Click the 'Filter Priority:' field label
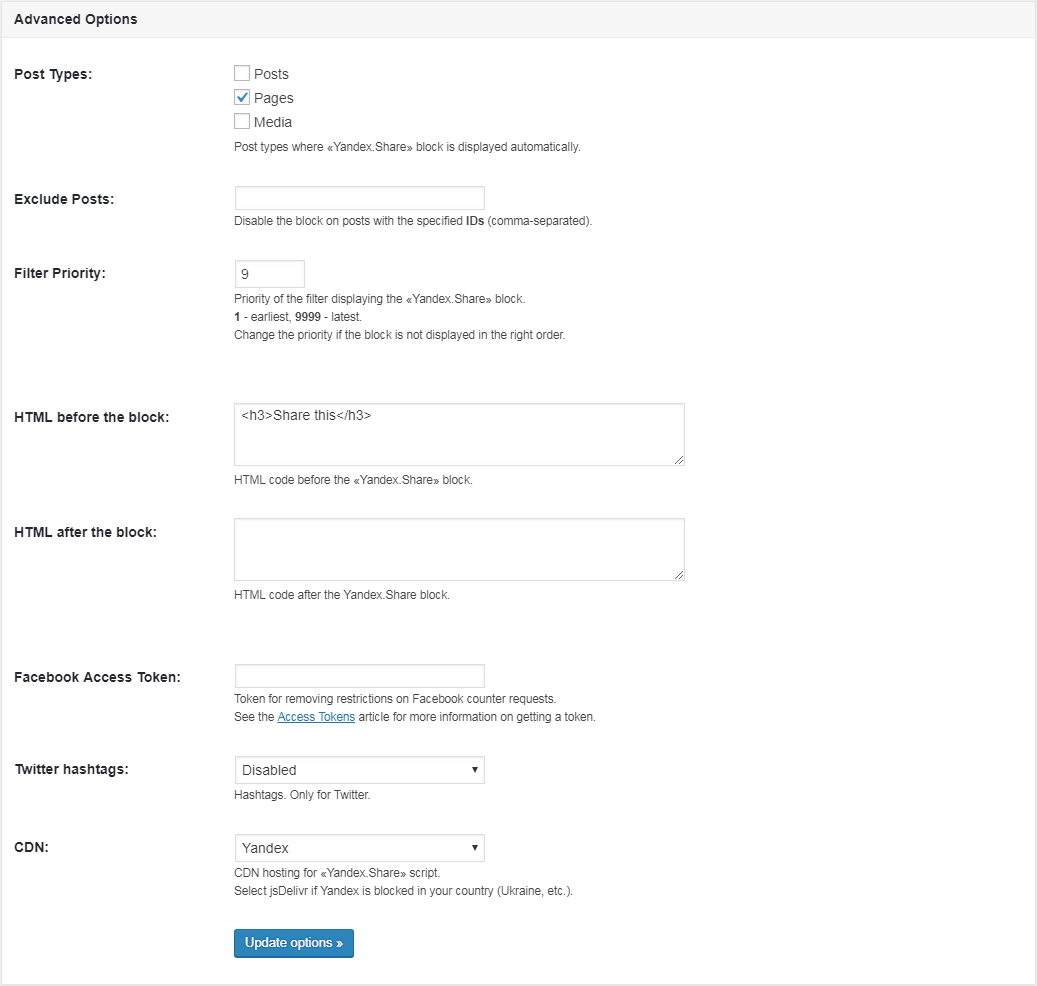 [60, 273]
